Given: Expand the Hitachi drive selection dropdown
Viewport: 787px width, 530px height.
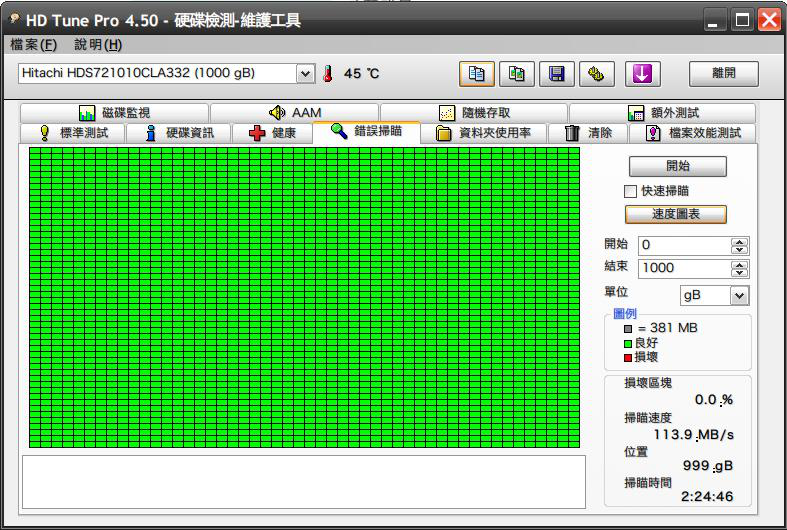Looking at the screenshot, I should pos(305,74).
